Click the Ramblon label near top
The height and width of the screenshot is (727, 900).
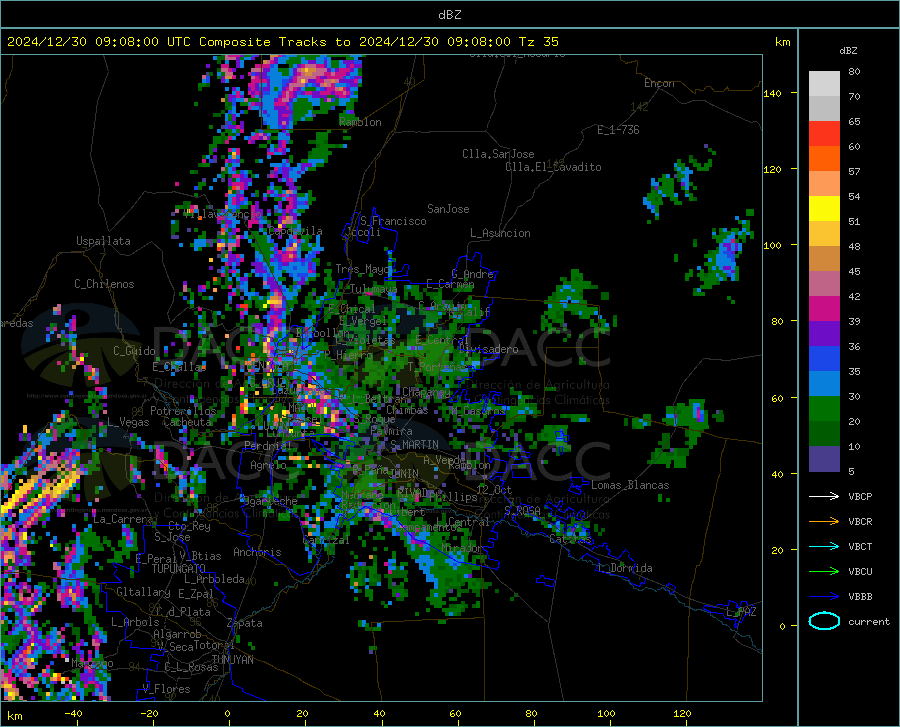coord(360,122)
